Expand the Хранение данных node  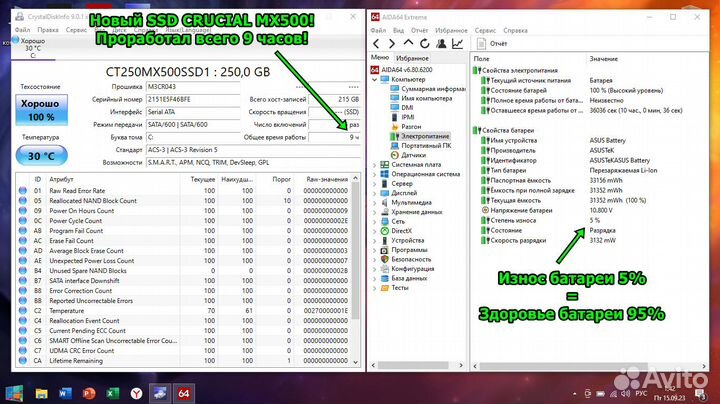(x=374, y=212)
